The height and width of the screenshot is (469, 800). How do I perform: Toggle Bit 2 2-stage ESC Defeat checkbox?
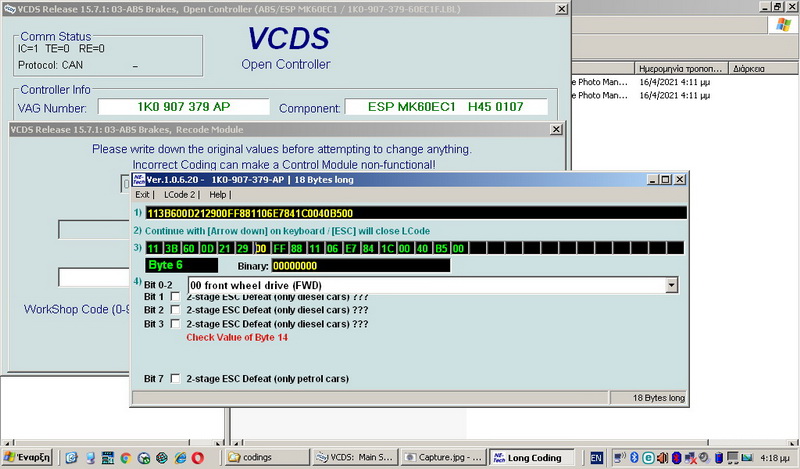click(x=175, y=310)
